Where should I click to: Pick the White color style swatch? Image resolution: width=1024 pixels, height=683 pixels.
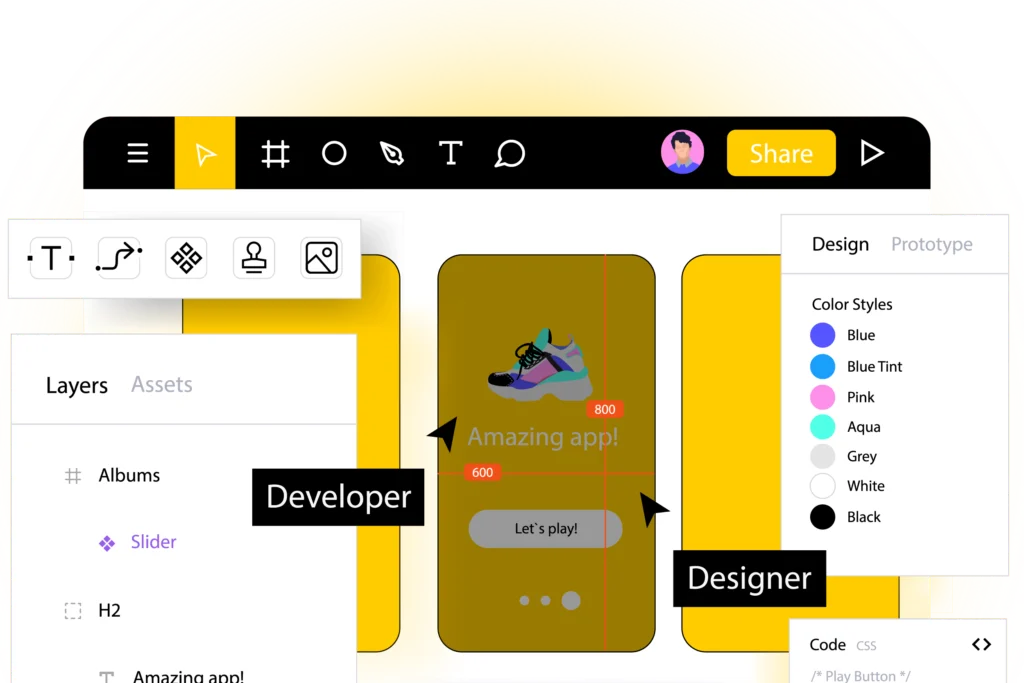coord(823,486)
